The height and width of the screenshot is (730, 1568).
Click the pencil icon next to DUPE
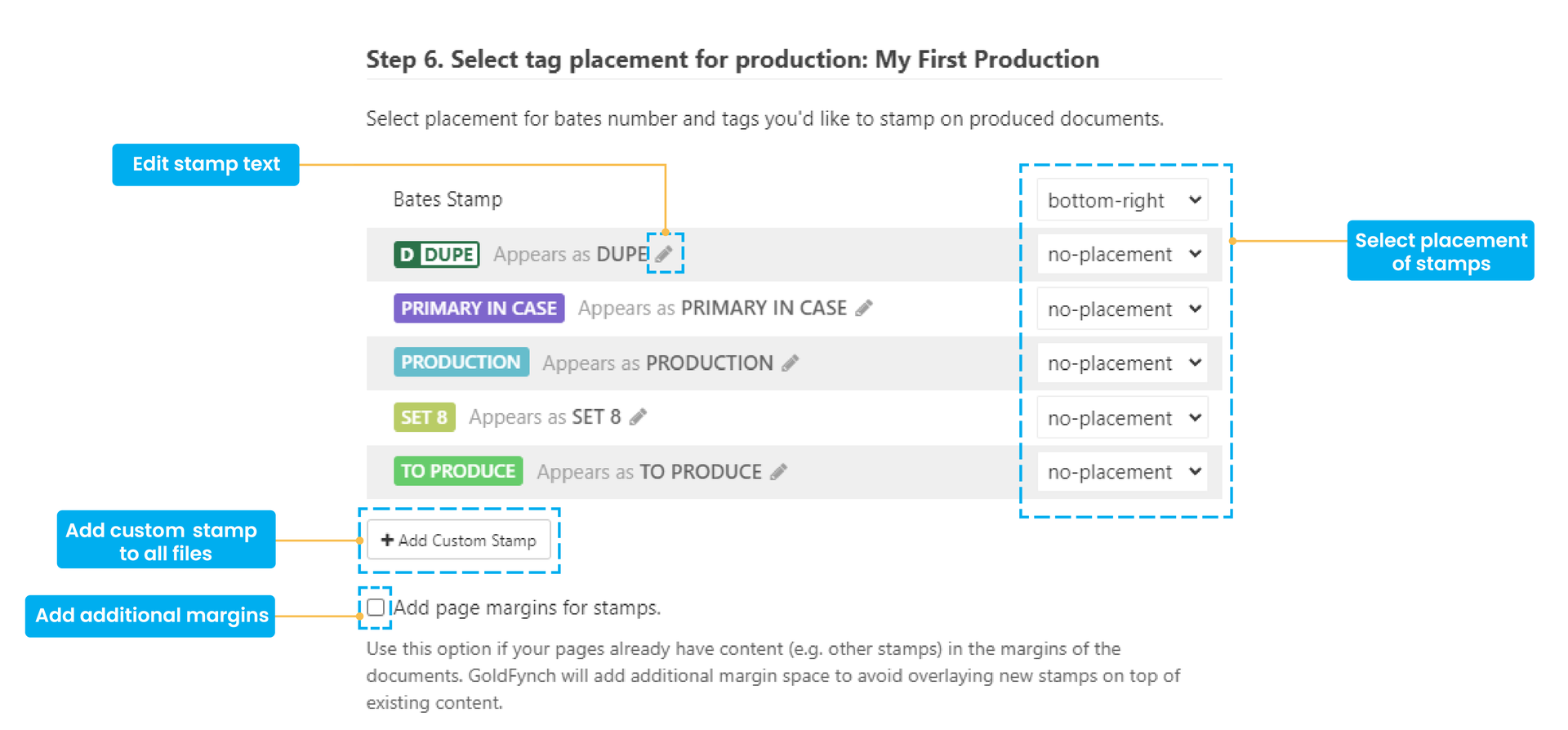pyautogui.click(x=665, y=254)
